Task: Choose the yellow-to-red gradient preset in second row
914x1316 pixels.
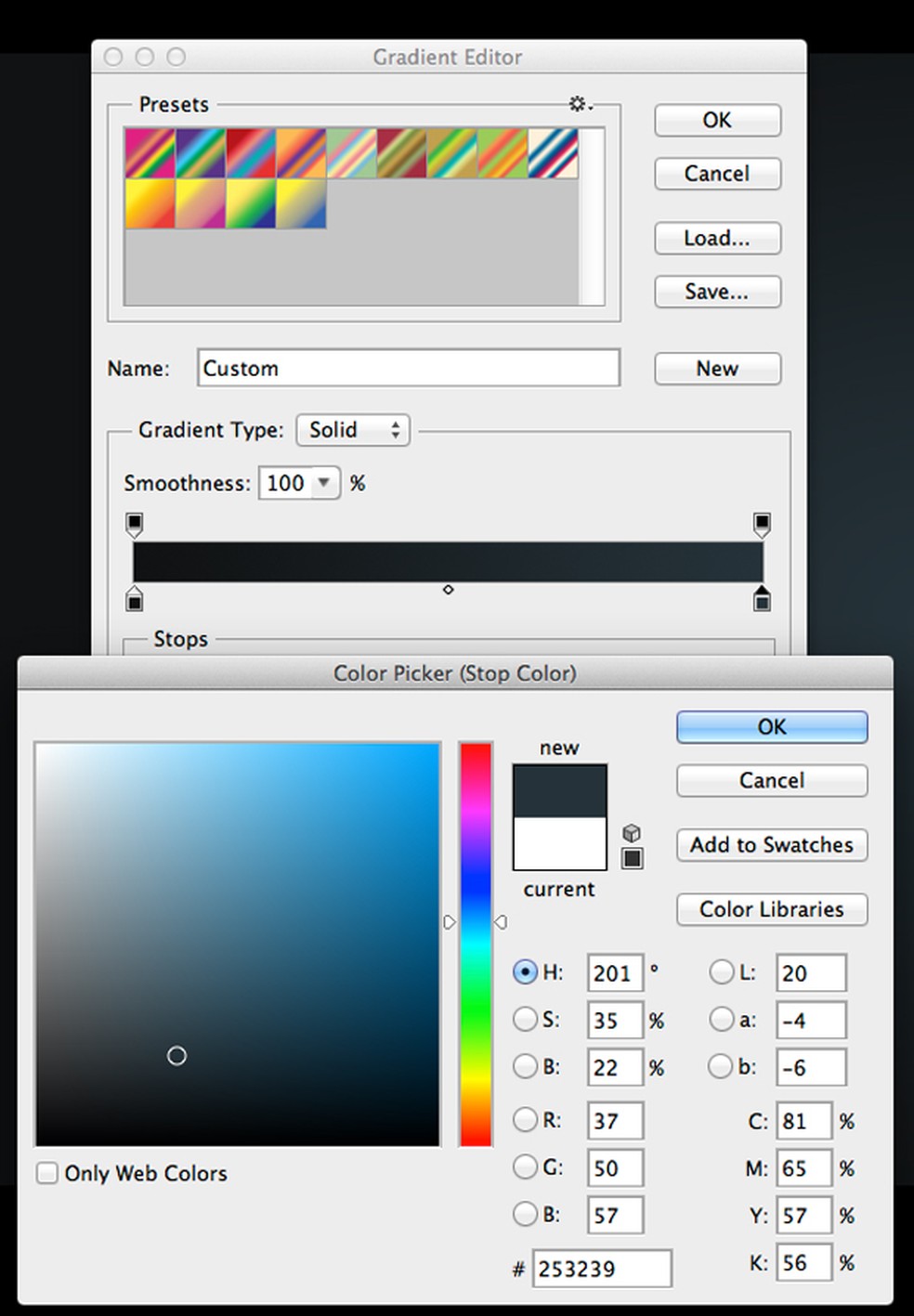Action: pyautogui.click(x=150, y=203)
